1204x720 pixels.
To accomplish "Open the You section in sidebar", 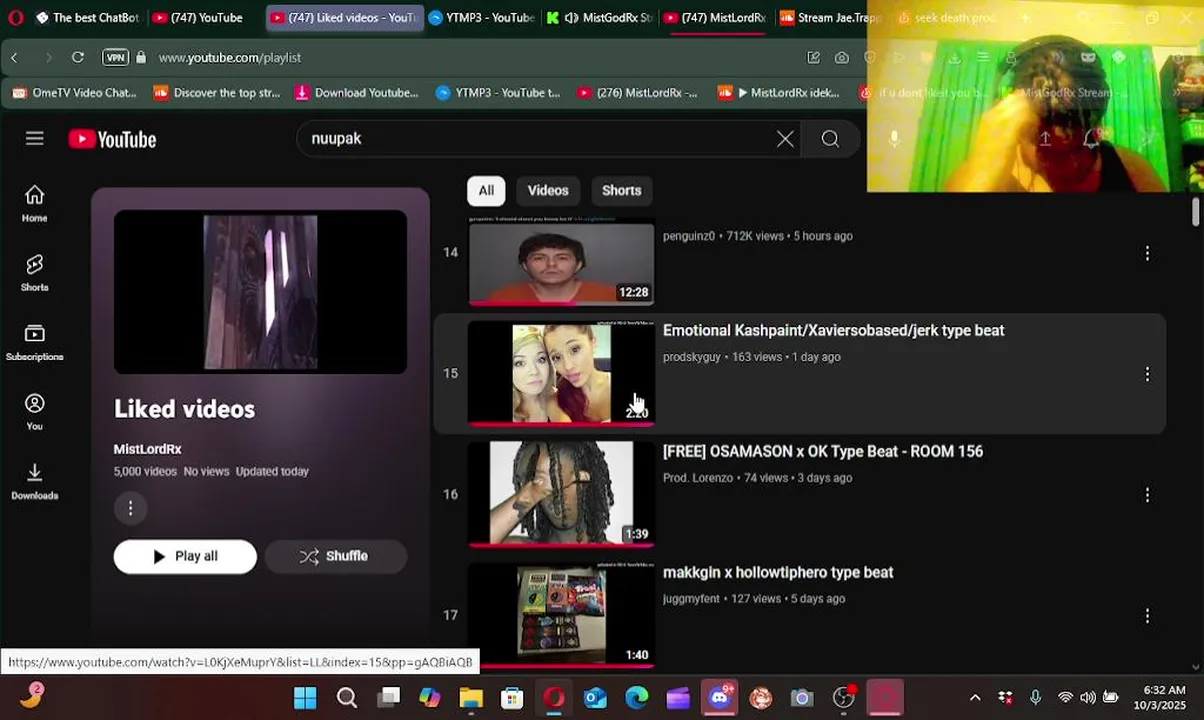I will [35, 412].
